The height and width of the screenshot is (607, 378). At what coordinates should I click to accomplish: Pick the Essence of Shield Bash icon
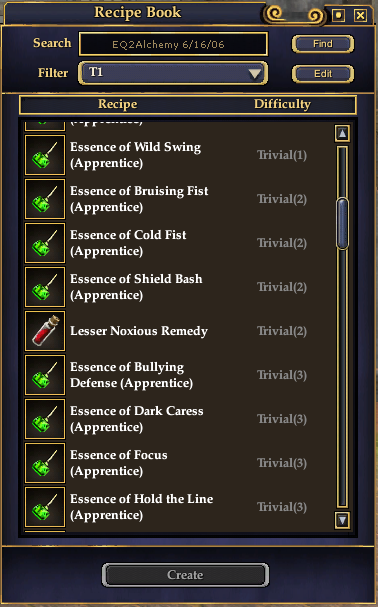point(45,287)
